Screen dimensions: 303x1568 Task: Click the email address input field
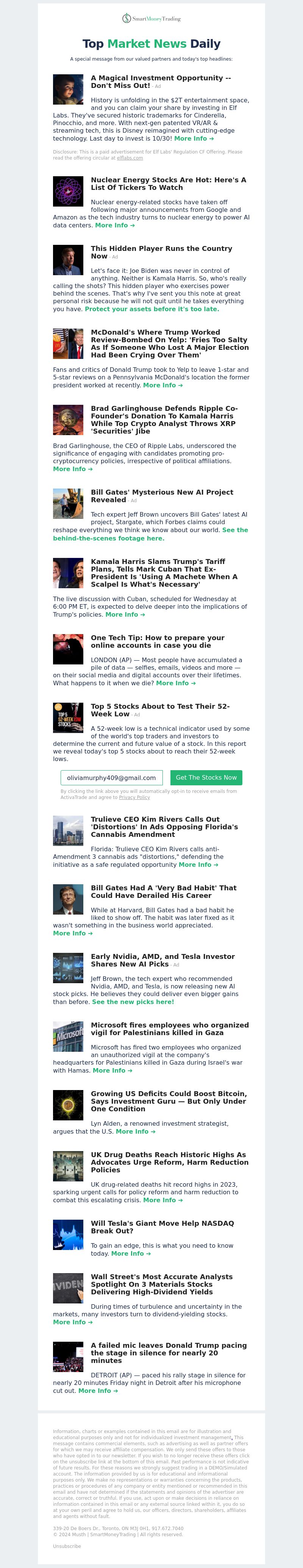pyautogui.click(x=112, y=778)
